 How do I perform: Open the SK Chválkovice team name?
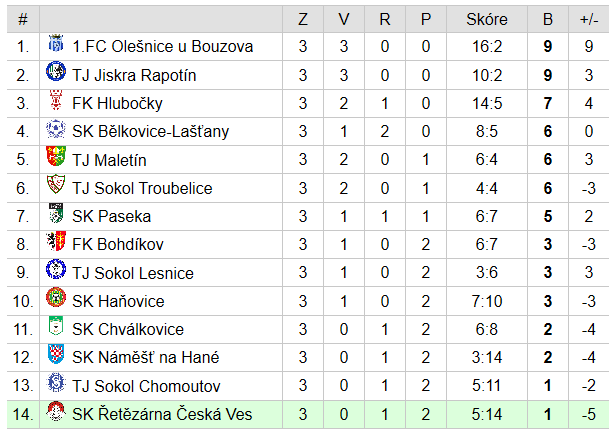(128, 329)
